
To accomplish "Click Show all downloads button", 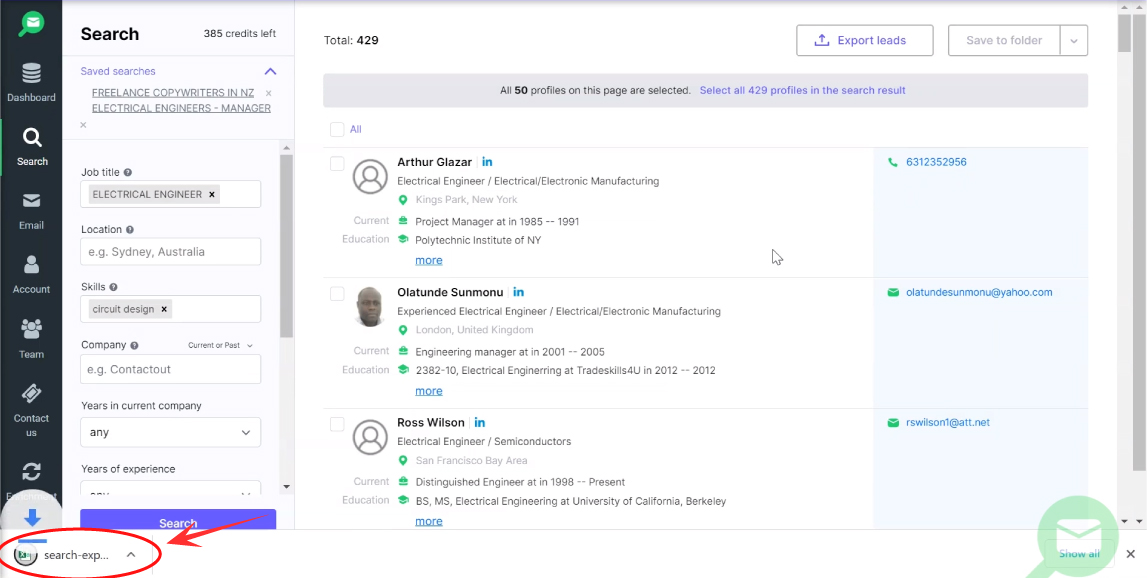I will (x=1079, y=554).
